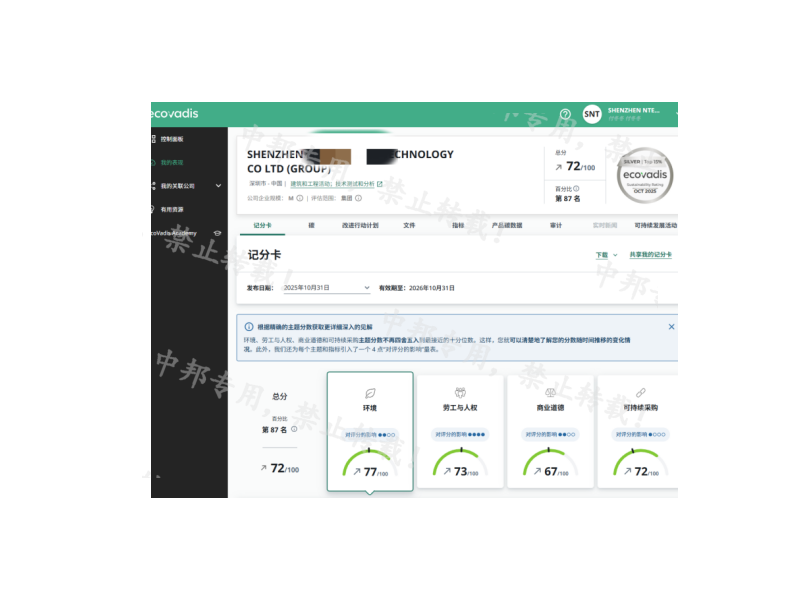Click 共享我的记分卡 link

click(650, 255)
